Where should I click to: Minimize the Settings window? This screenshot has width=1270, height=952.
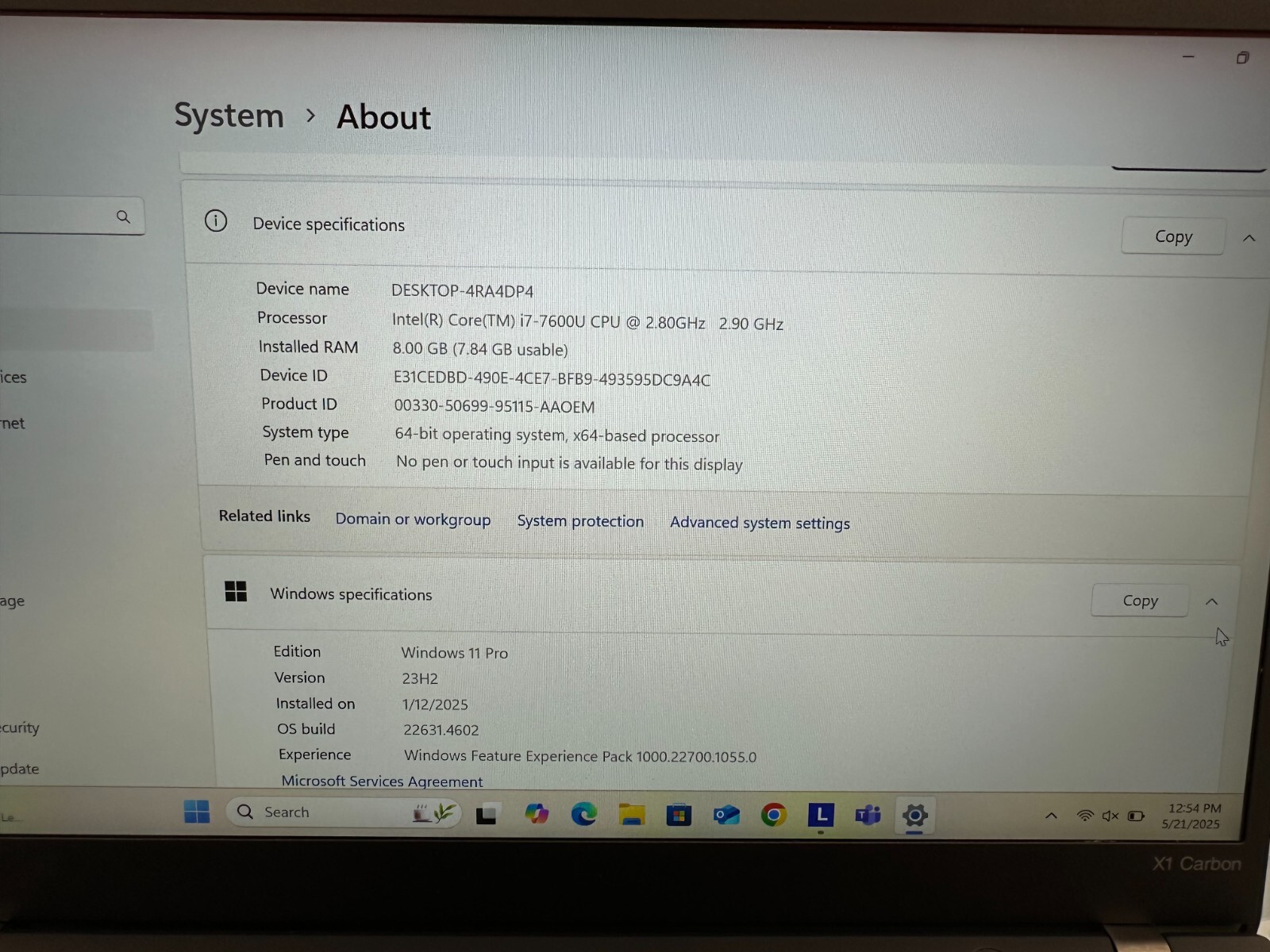click(1188, 57)
